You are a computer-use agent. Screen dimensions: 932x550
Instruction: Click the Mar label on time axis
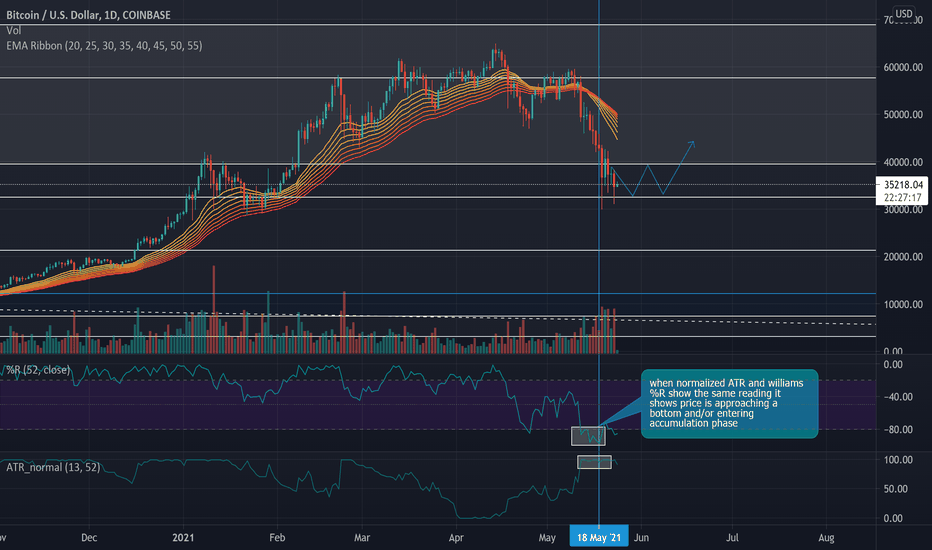pyautogui.click(x=362, y=538)
